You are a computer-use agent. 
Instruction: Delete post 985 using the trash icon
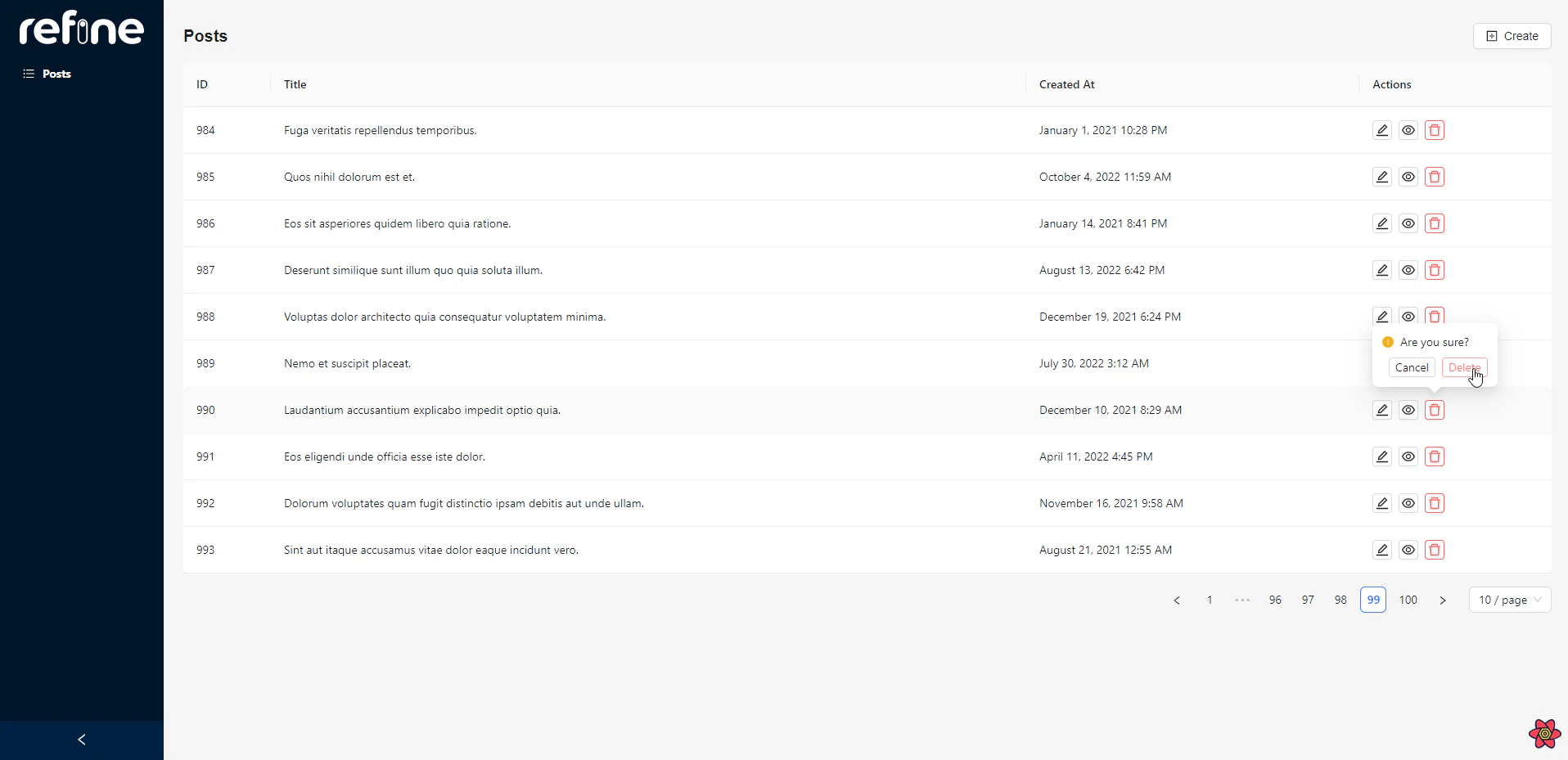(x=1434, y=177)
